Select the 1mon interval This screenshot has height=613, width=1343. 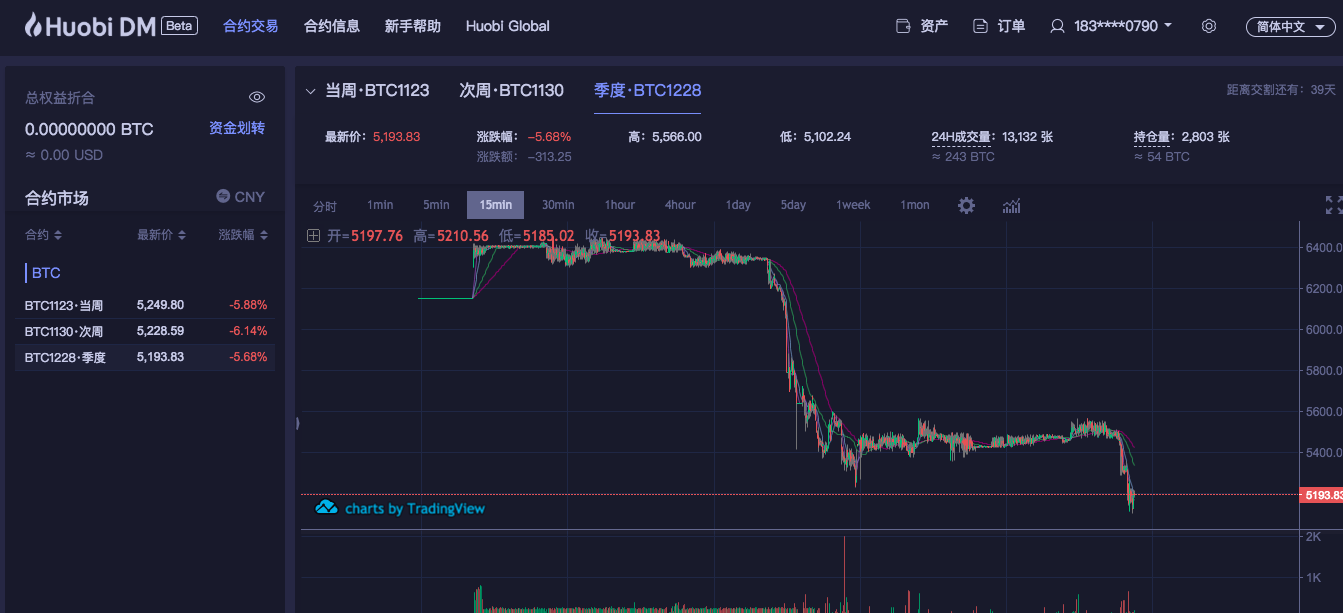[x=915, y=205]
